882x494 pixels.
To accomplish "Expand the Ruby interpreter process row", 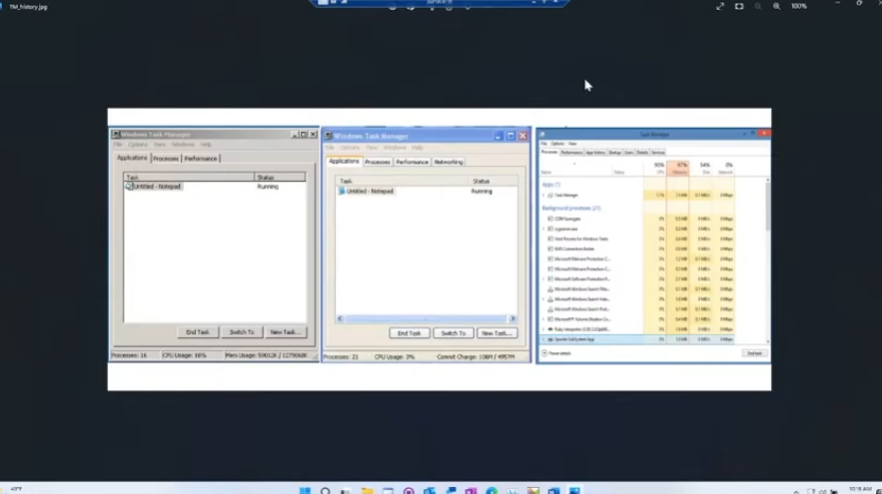I will [x=543, y=330].
